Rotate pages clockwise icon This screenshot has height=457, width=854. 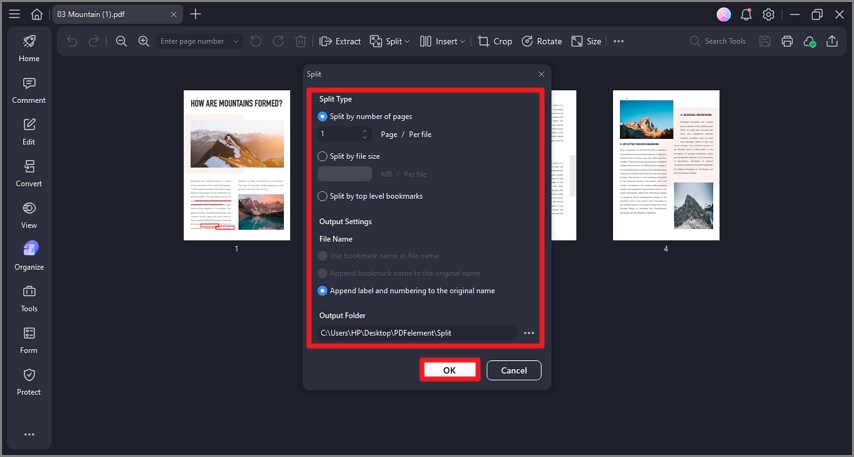(278, 41)
